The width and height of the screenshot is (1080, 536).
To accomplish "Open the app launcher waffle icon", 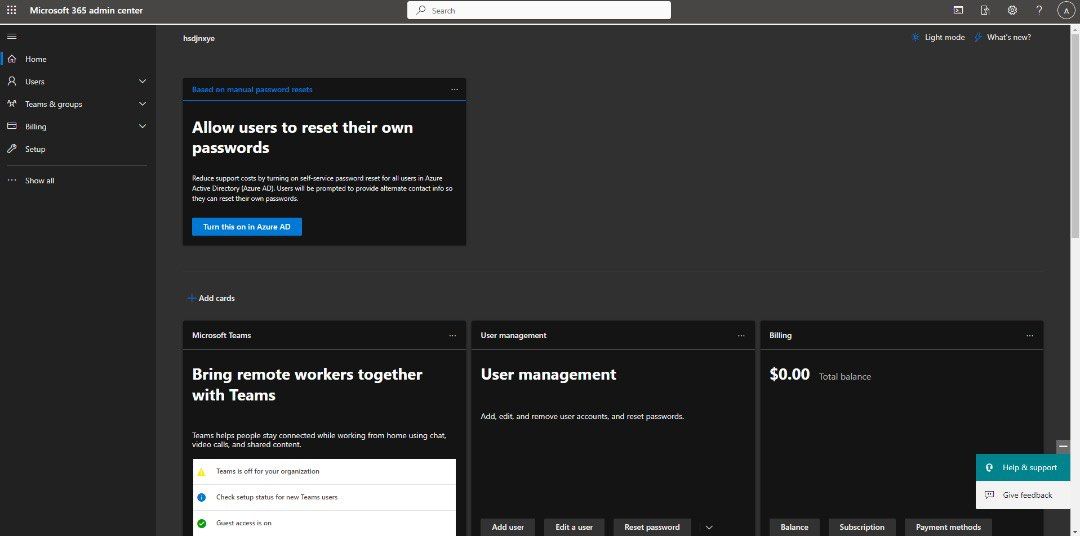I will coord(11,10).
